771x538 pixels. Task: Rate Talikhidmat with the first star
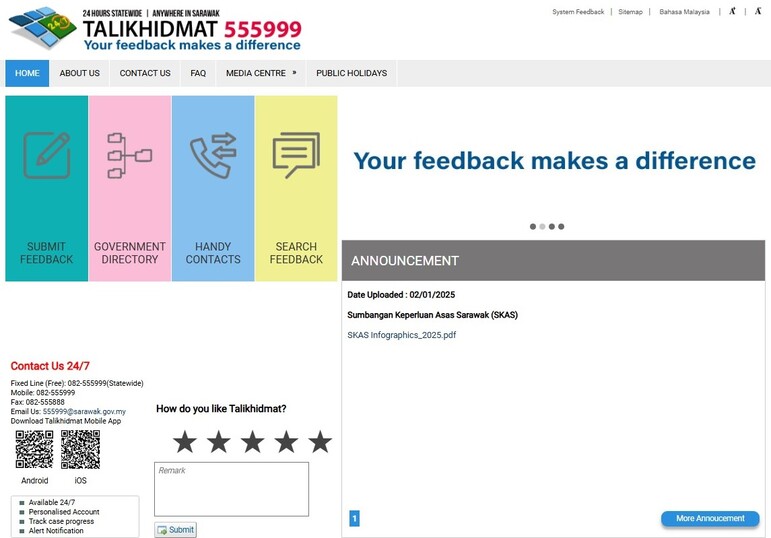185,442
